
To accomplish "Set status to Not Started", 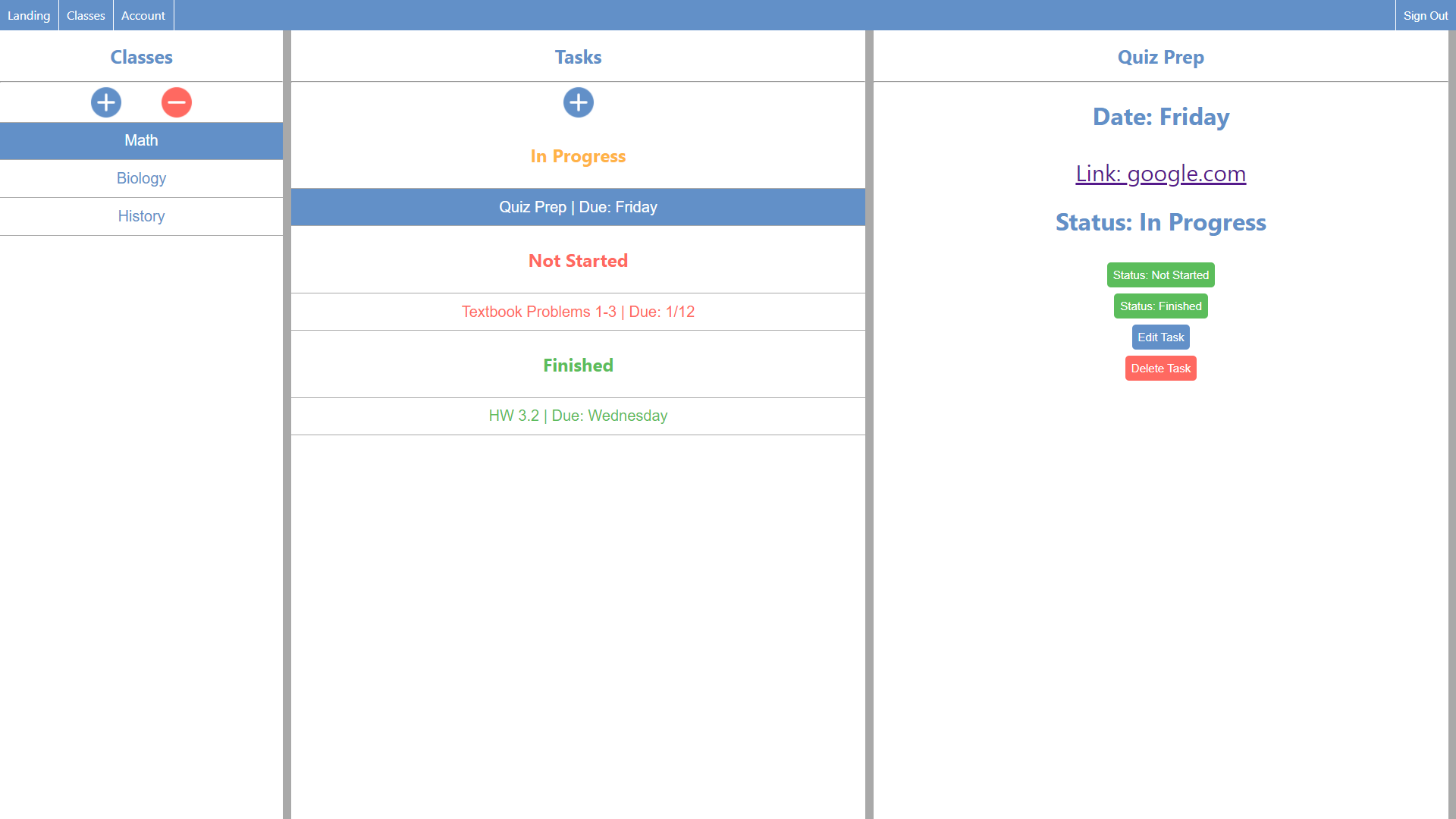I will [x=1160, y=275].
